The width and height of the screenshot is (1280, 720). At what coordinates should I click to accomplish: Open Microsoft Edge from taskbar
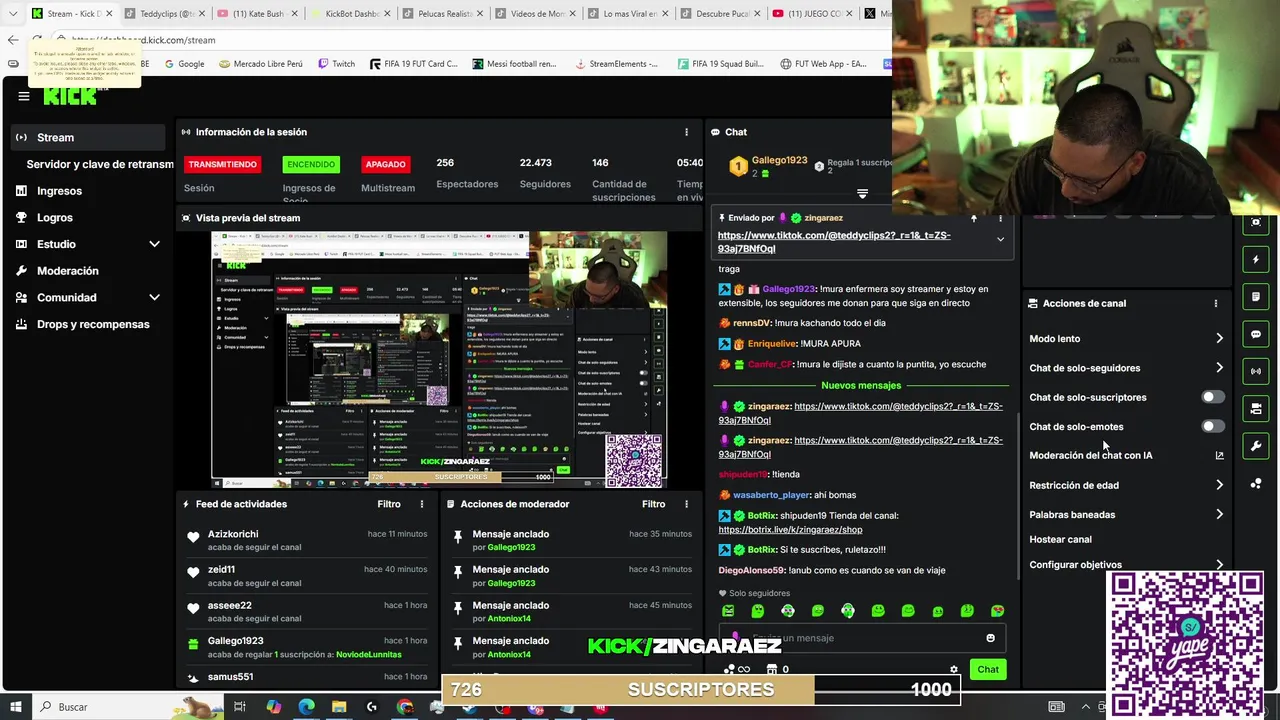click(x=306, y=707)
